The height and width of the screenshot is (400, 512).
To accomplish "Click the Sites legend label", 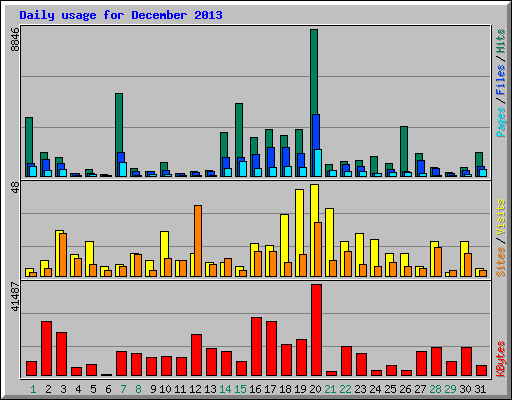I will click(501, 262).
